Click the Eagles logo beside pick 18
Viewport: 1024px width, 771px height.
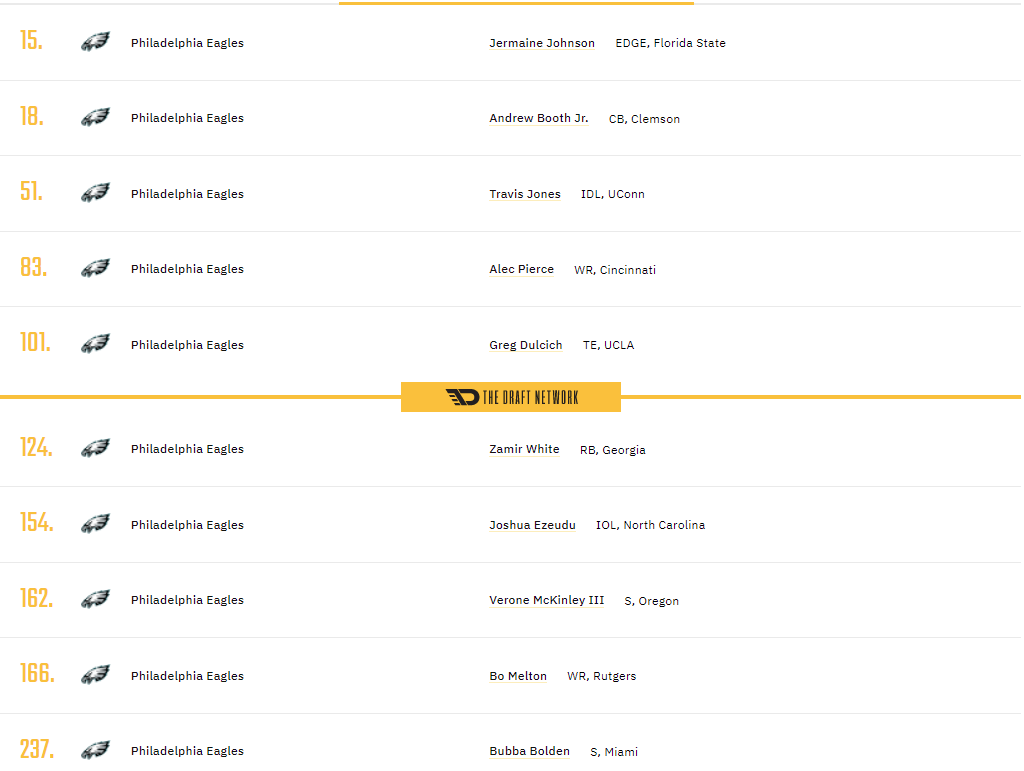coord(95,118)
